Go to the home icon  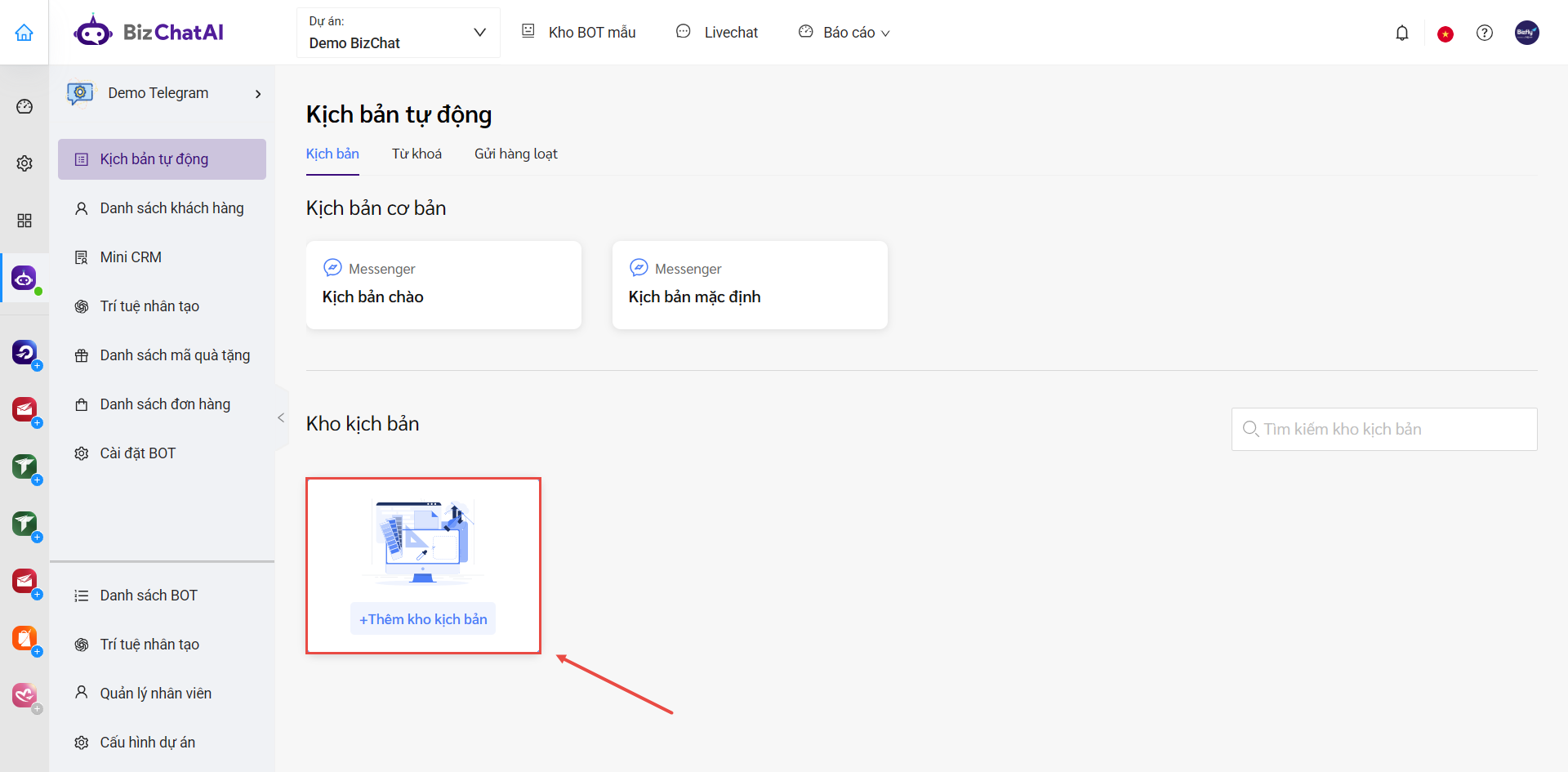click(x=24, y=33)
